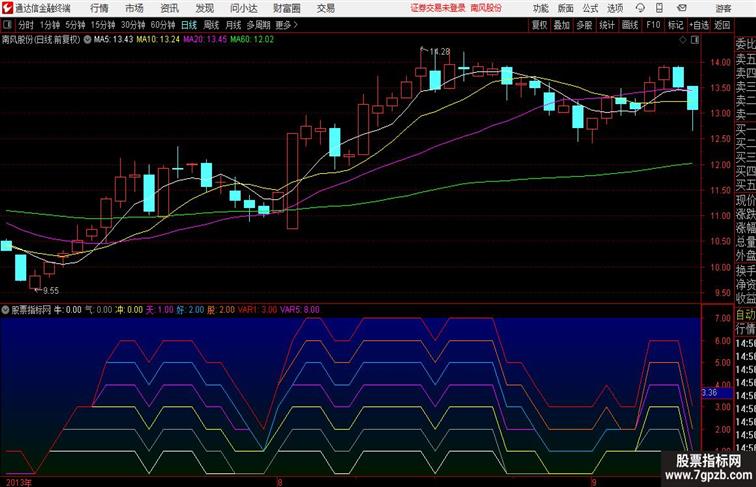Click the 证券交易未登录 login link
This screenshot has height=487, width=756.
point(438,8)
